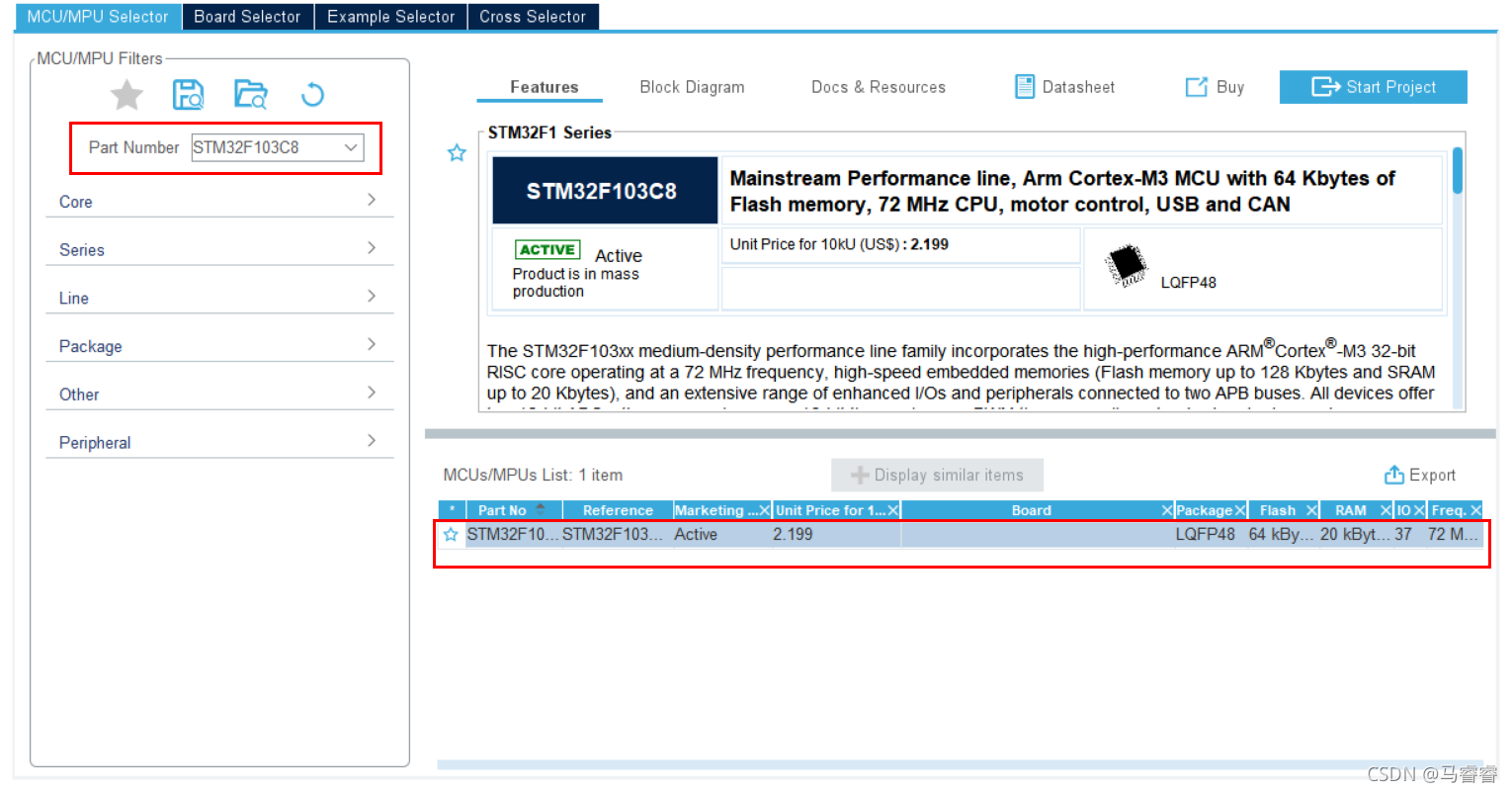Image resolution: width=1512 pixels, height=792 pixels.
Task: Click the Reference column header
Action: [618, 510]
